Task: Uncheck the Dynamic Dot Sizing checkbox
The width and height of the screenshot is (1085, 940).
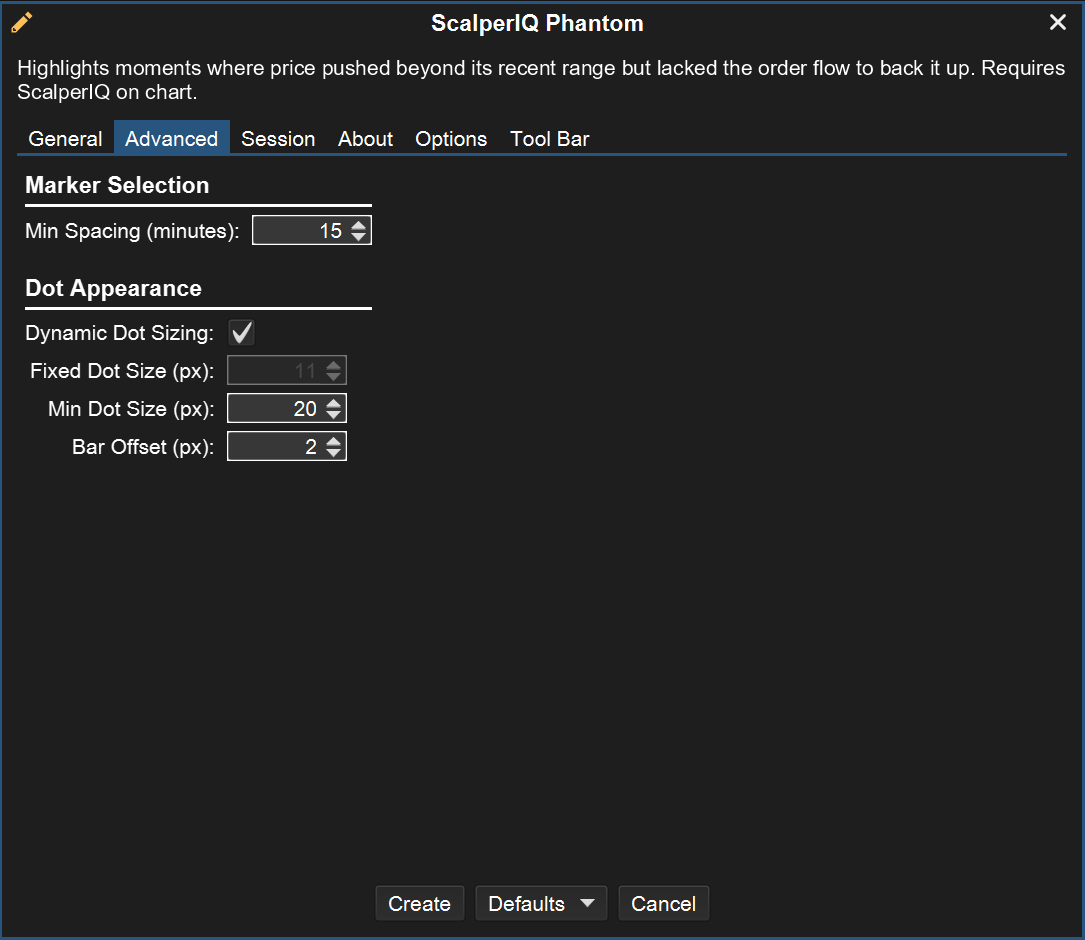Action: (x=241, y=332)
